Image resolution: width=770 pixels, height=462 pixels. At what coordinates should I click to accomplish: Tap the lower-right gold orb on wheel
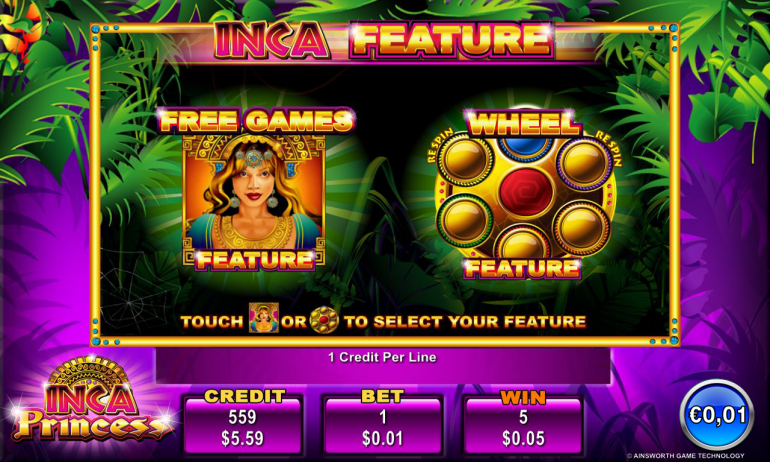pyautogui.click(x=581, y=227)
